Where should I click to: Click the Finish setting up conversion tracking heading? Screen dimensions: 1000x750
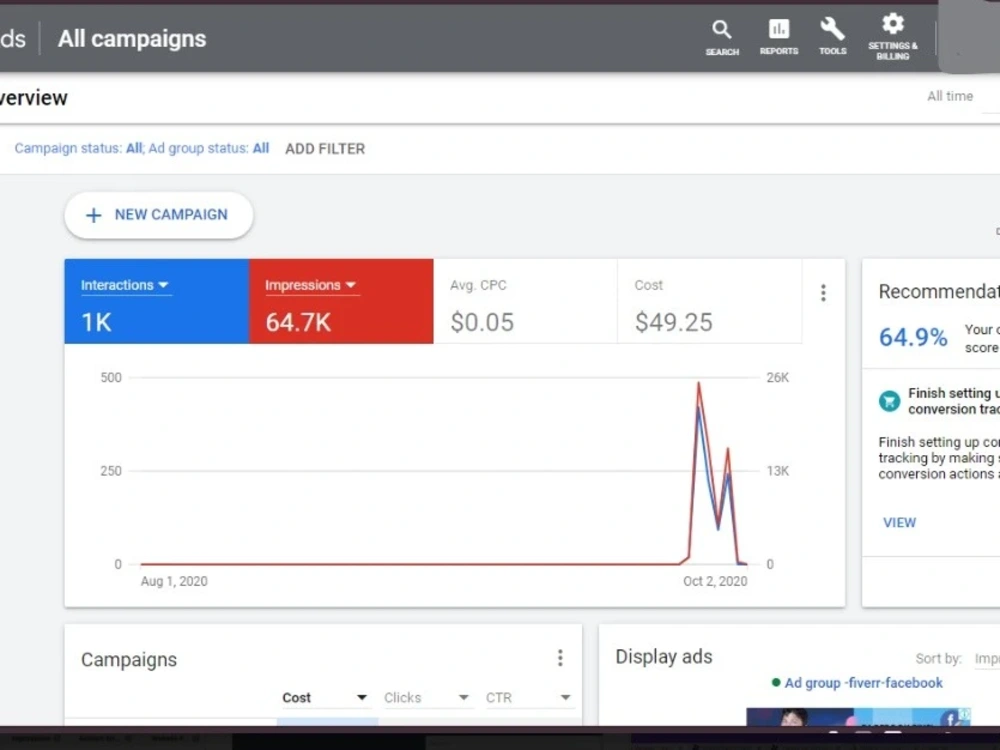point(954,401)
